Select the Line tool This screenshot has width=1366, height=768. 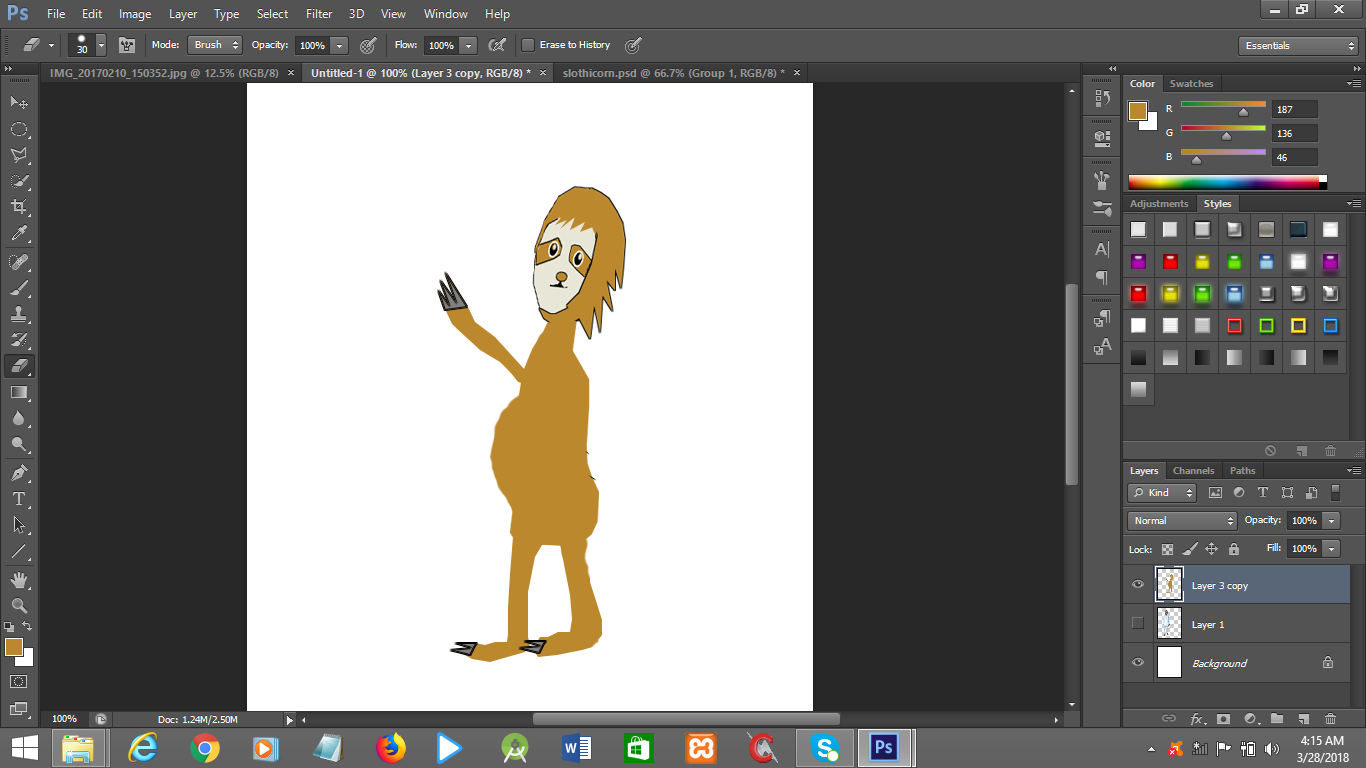pos(19,551)
